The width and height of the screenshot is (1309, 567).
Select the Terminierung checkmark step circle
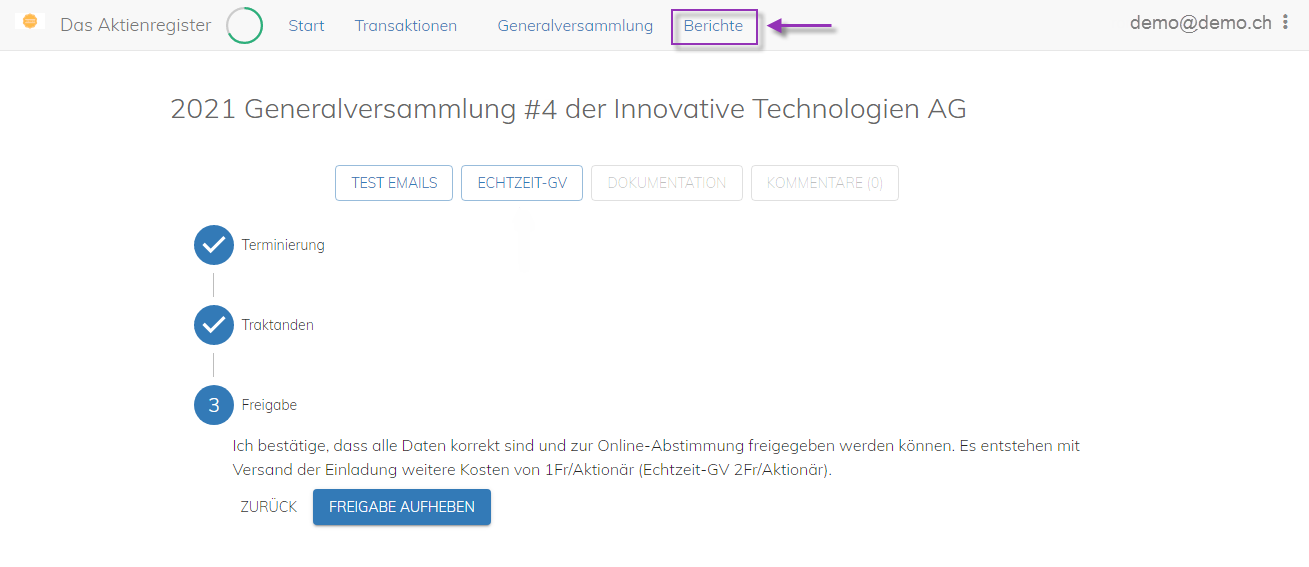[x=214, y=245]
